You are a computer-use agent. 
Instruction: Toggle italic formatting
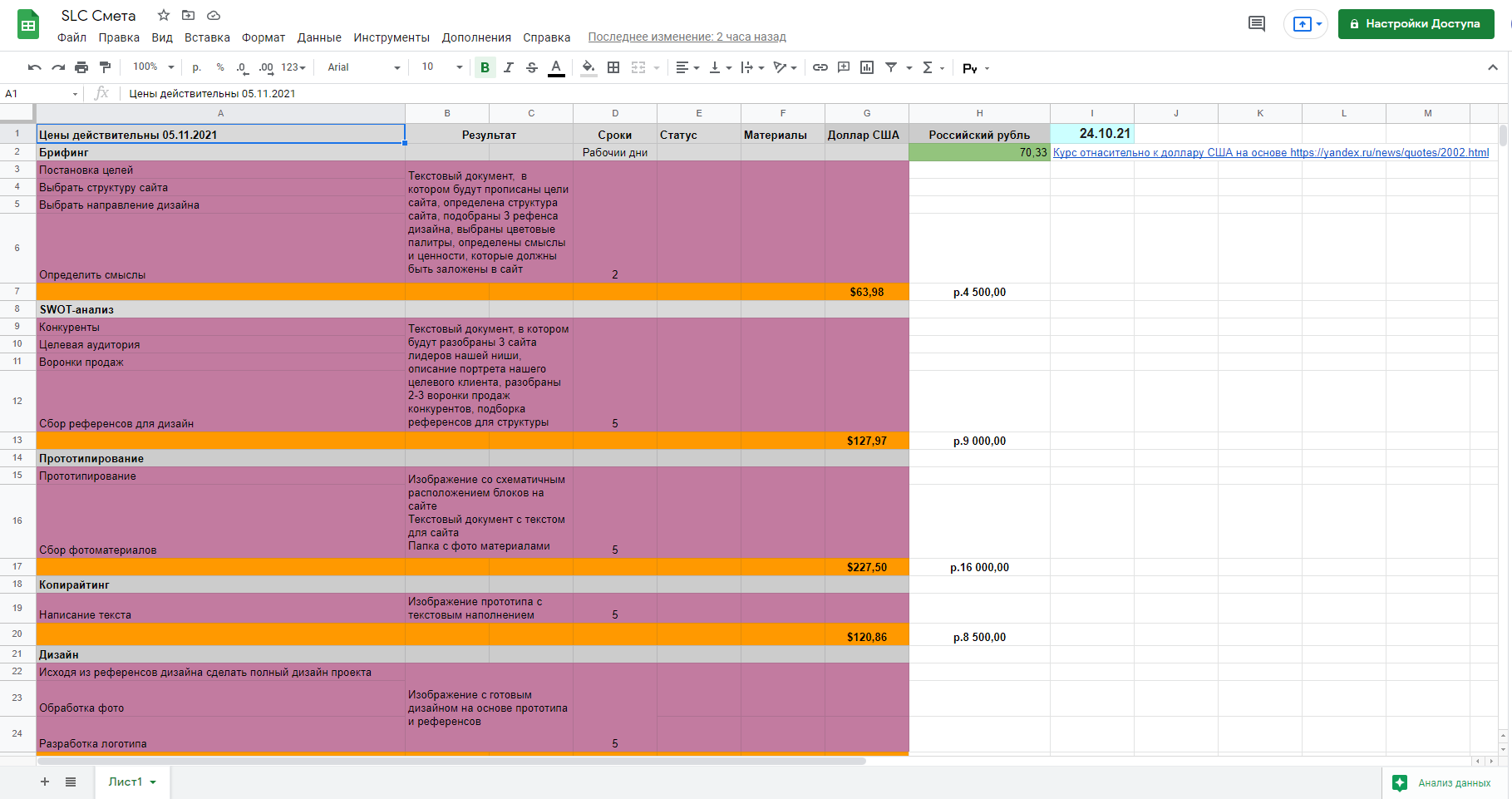pyautogui.click(x=509, y=67)
